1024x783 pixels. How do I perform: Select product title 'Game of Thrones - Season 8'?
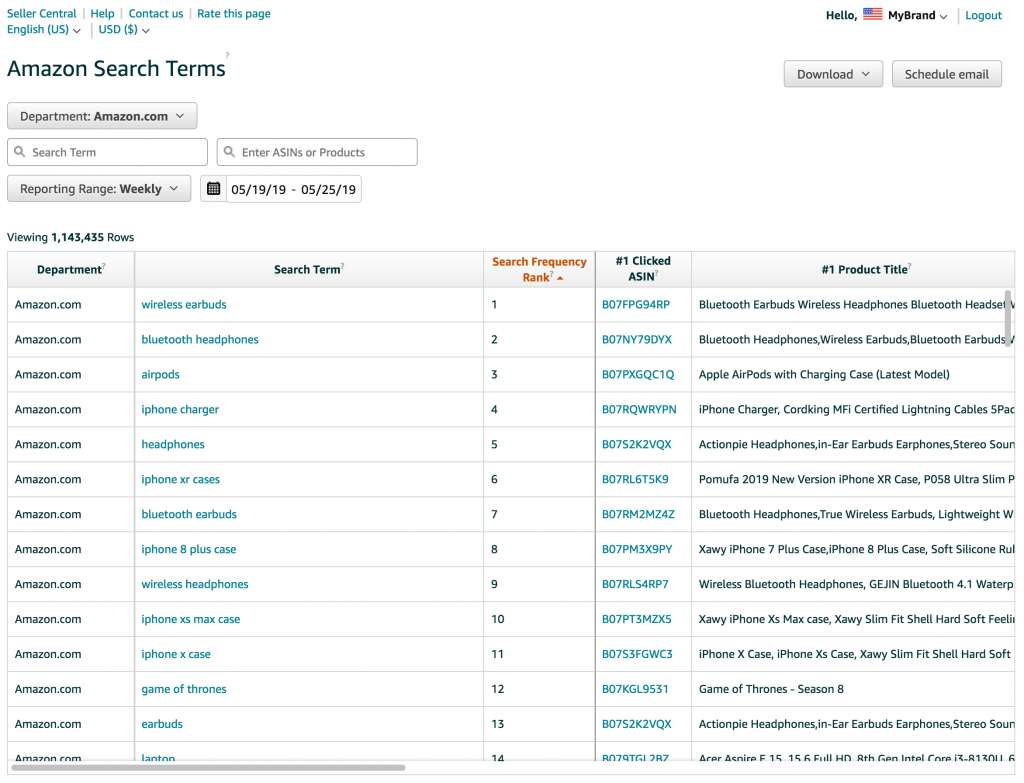point(771,688)
